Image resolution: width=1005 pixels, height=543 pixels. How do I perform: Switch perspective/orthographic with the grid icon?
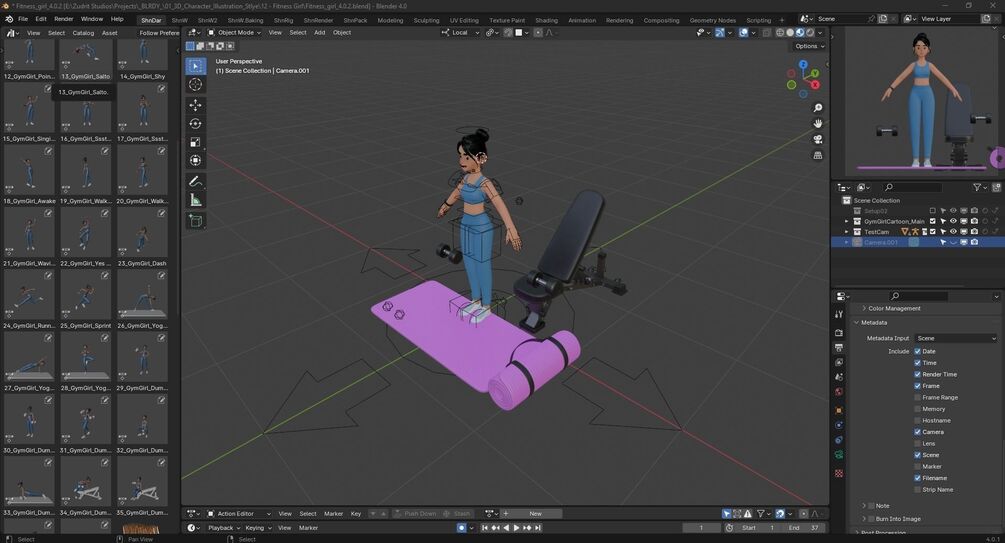[x=817, y=155]
